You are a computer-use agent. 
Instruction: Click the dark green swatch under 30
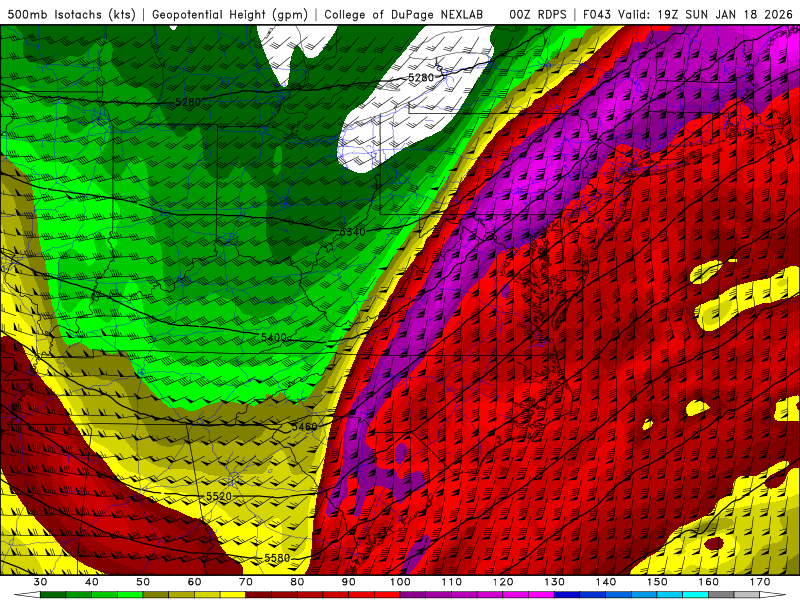pos(53,595)
